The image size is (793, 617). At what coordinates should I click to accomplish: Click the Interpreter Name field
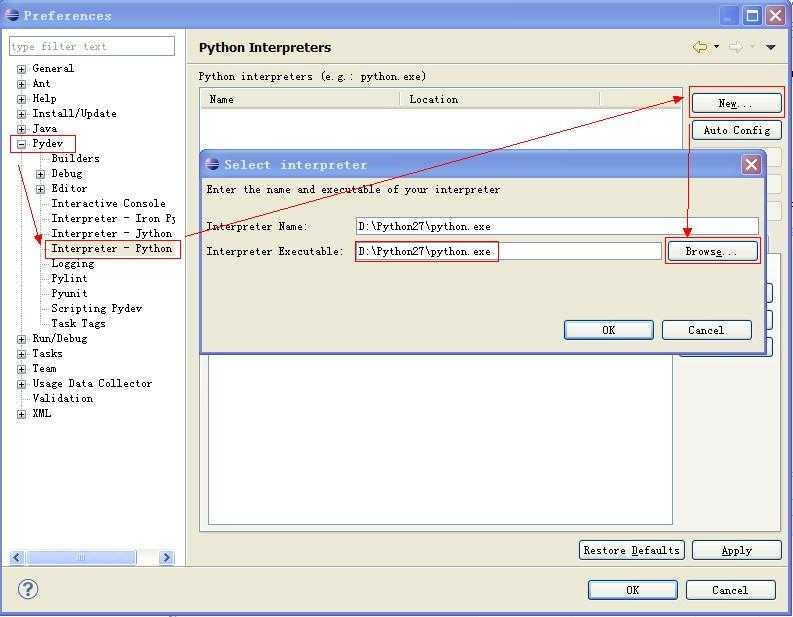pyautogui.click(x=557, y=226)
